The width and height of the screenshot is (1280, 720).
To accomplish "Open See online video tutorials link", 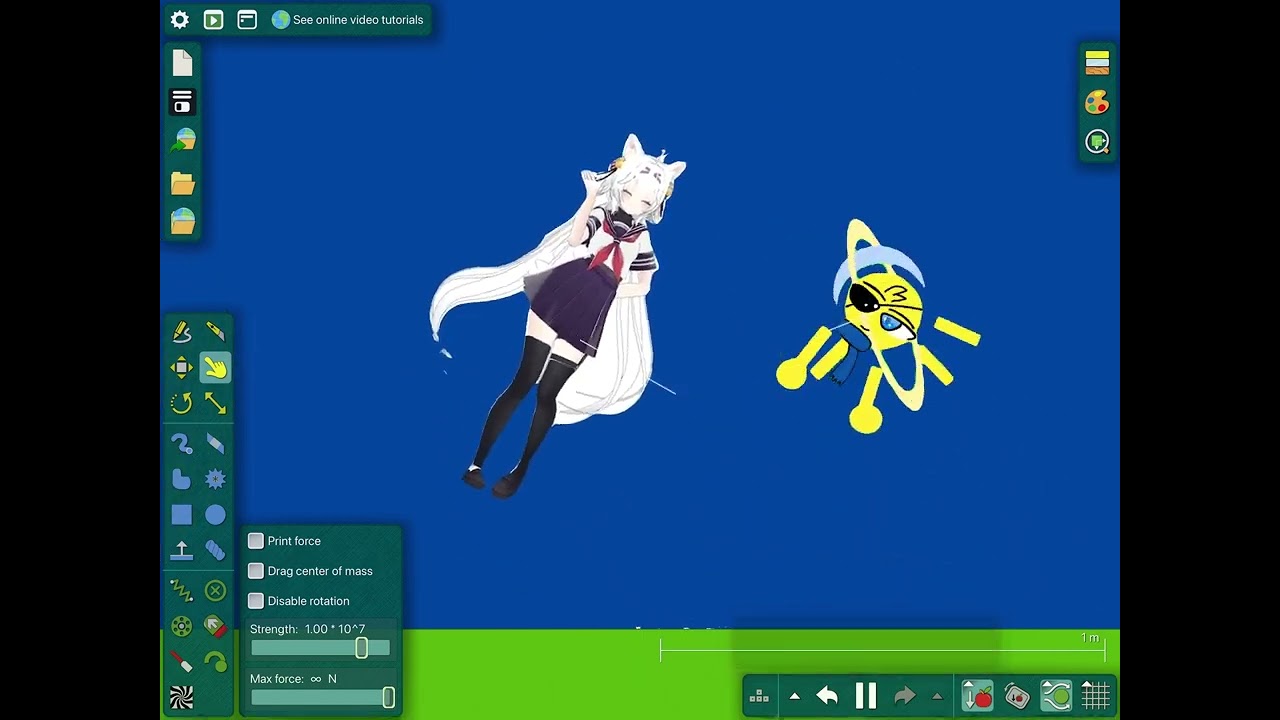I will [x=347, y=20].
